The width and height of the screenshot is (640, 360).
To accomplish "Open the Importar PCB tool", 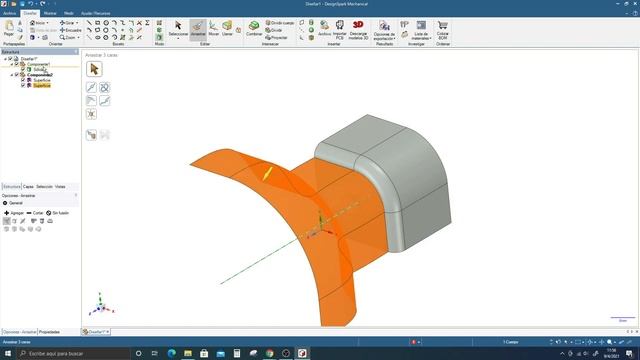I will 340,30.
